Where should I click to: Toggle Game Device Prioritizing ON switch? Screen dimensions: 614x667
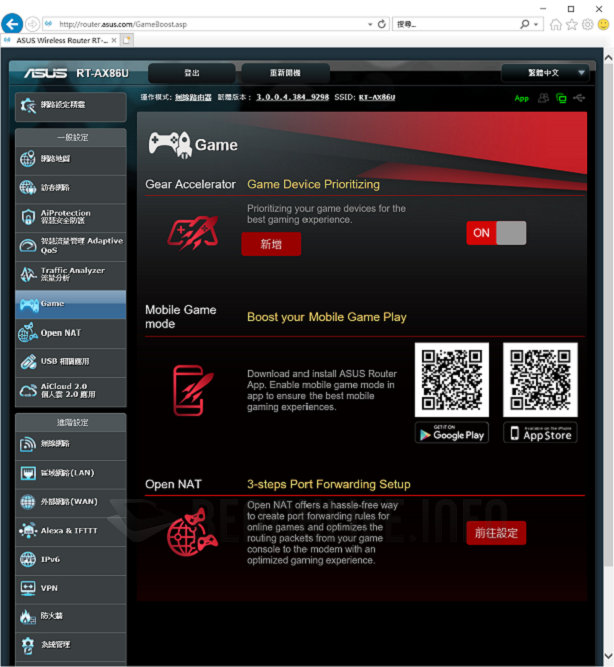click(496, 233)
